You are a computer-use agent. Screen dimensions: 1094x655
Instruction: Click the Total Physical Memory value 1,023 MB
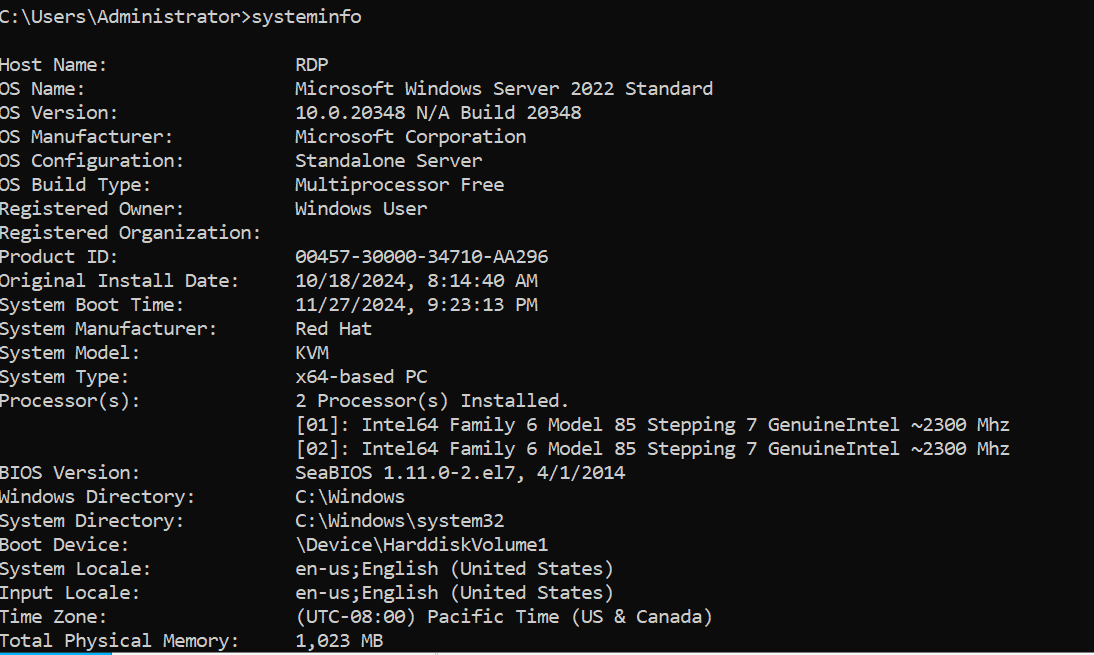339,641
